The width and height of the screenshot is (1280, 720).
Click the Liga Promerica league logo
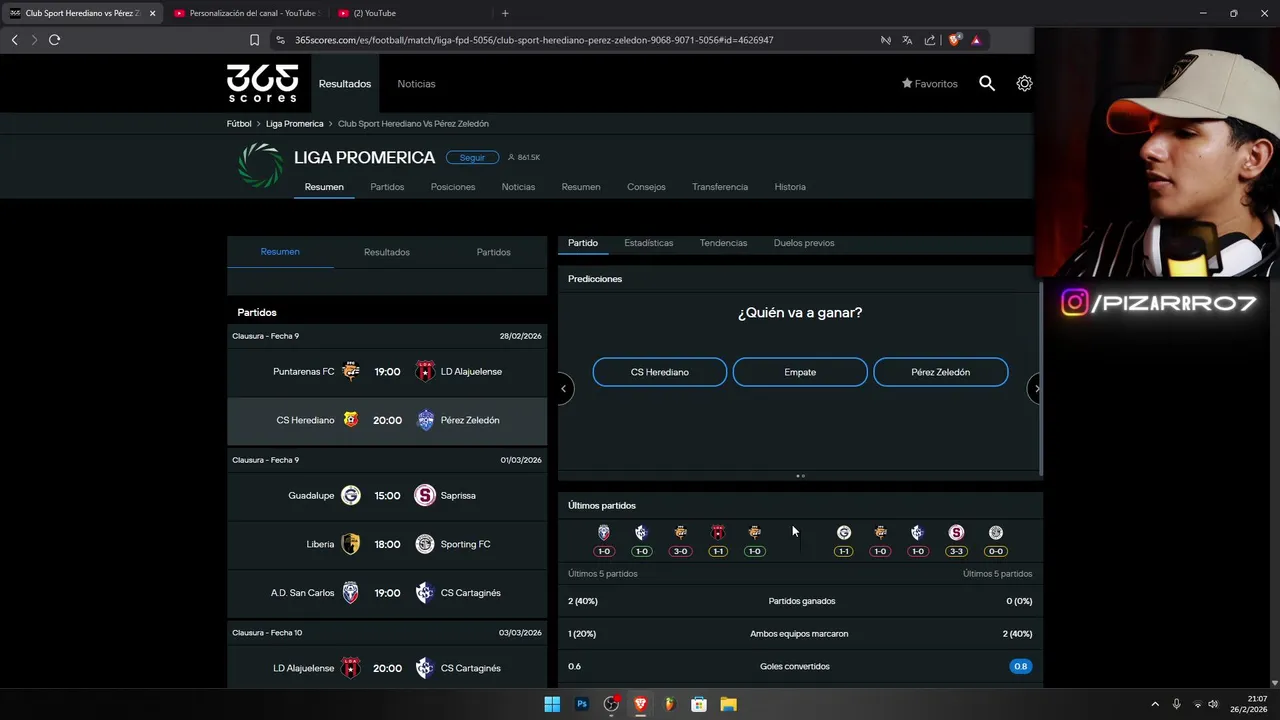(x=260, y=165)
